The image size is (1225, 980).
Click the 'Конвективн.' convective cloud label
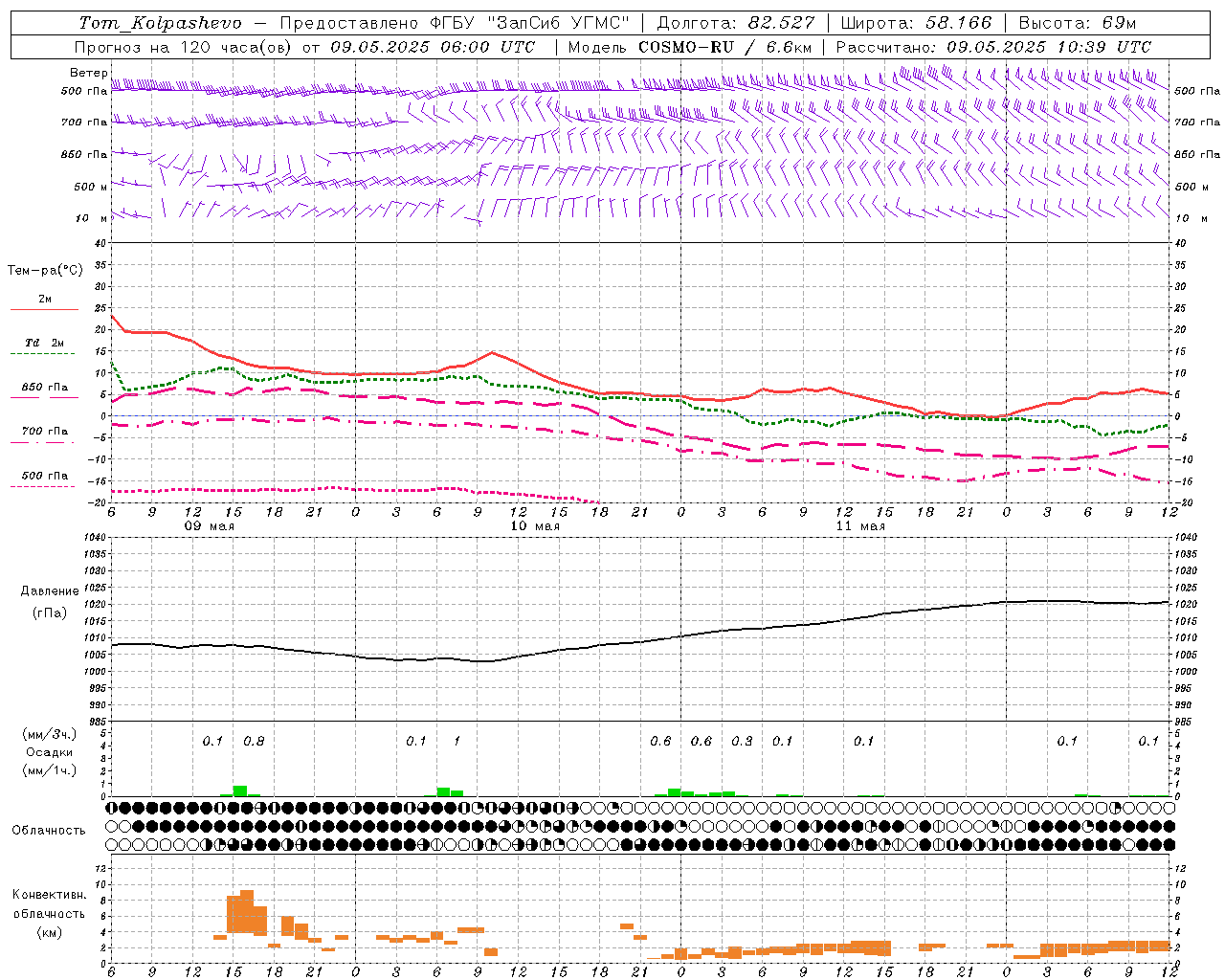pos(49,895)
